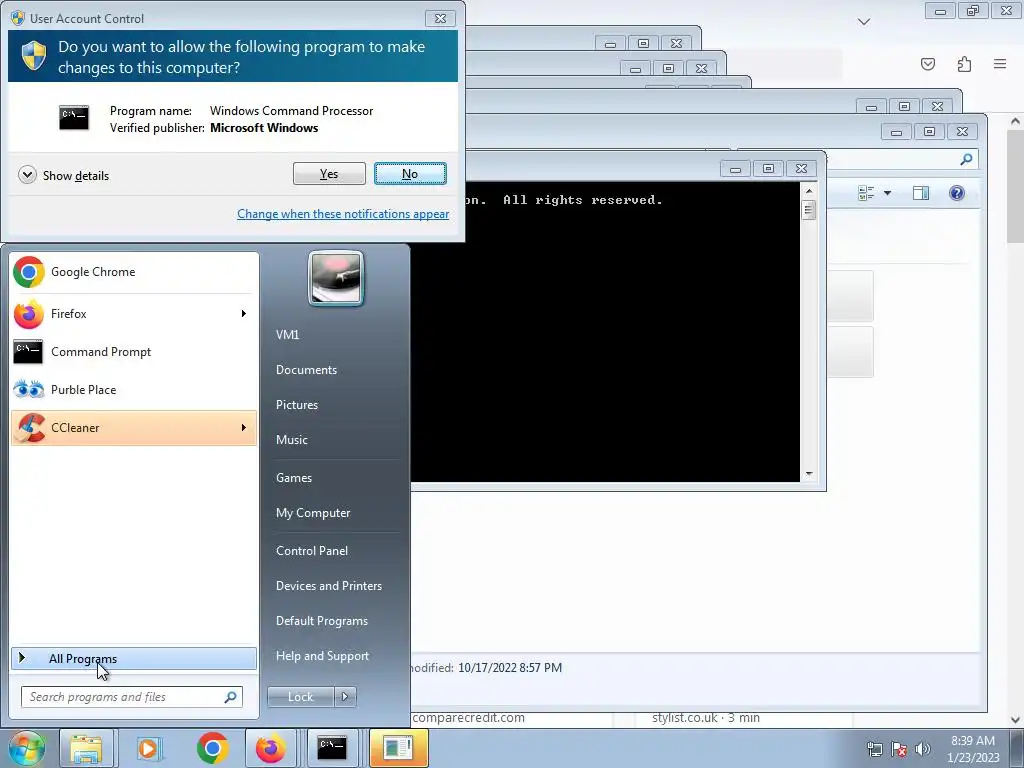Switch to Command Prompt on taskbar
1024x768 pixels.
pyautogui.click(x=332, y=748)
